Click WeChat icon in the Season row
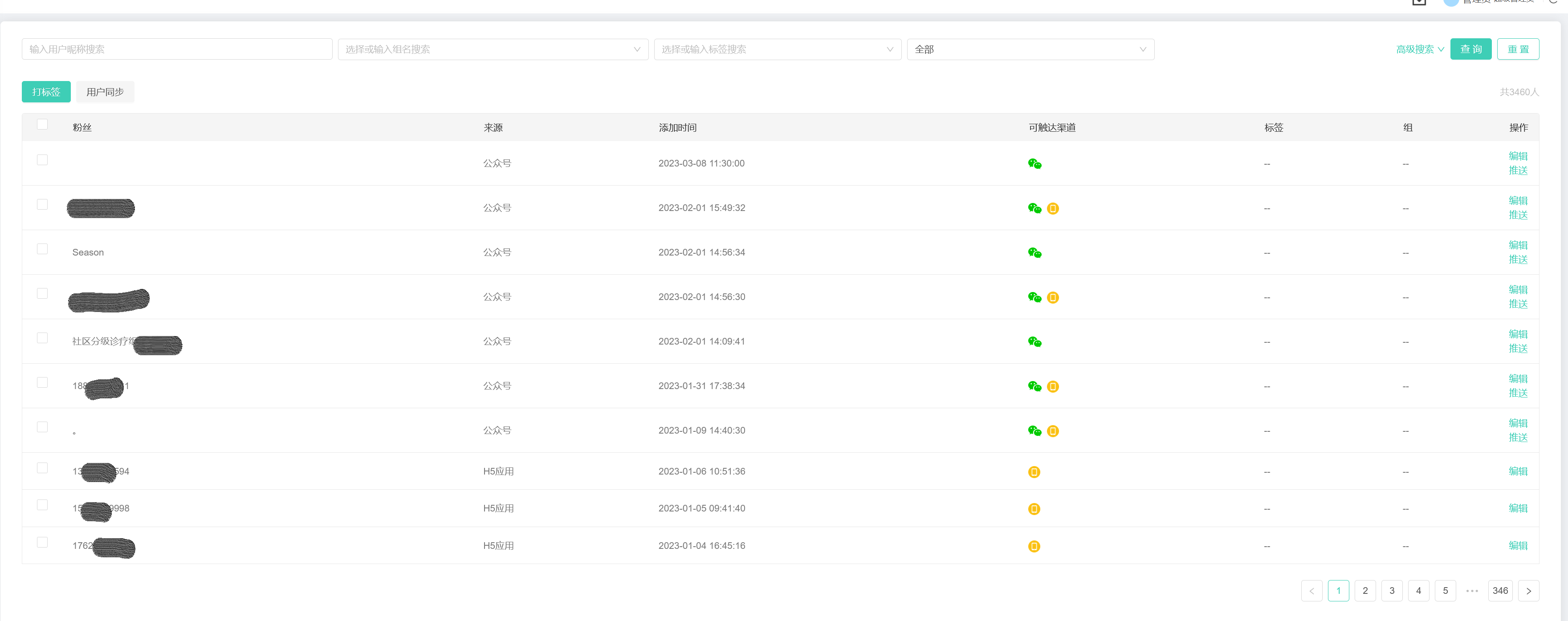This screenshot has height=621, width=1568. 1034,252
